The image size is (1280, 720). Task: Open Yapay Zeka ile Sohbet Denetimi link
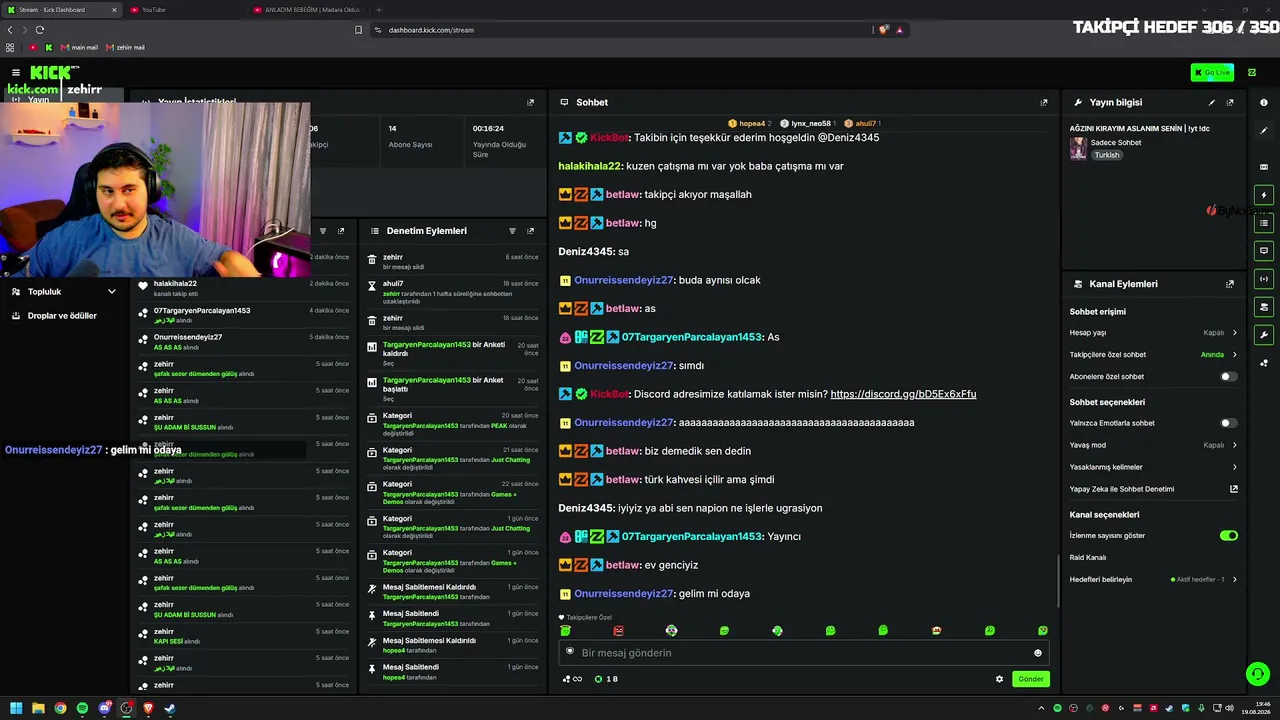1153,489
